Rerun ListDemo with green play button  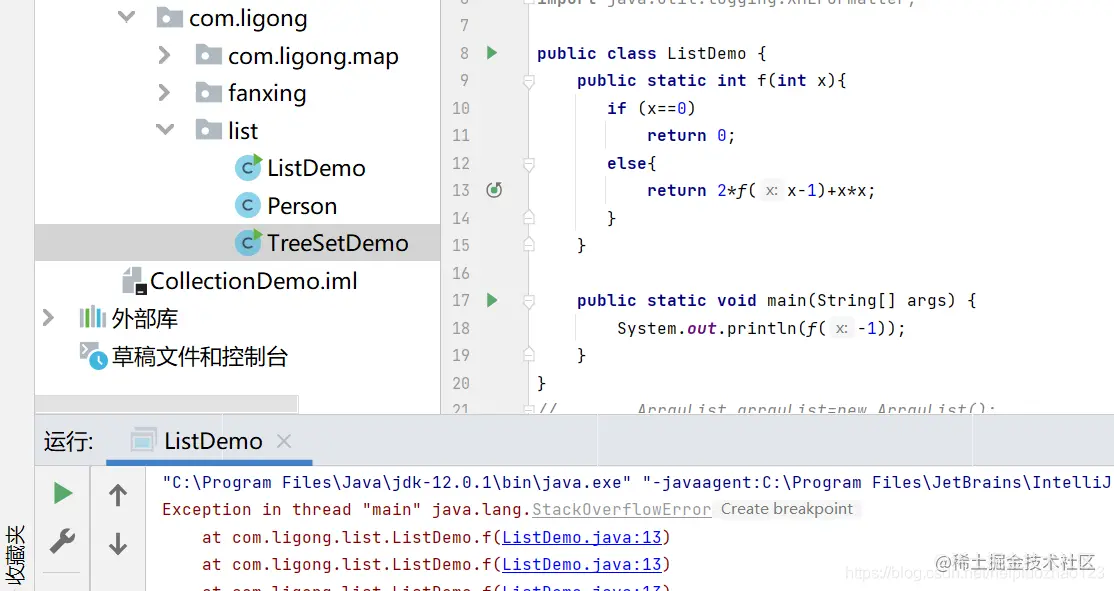(63, 492)
